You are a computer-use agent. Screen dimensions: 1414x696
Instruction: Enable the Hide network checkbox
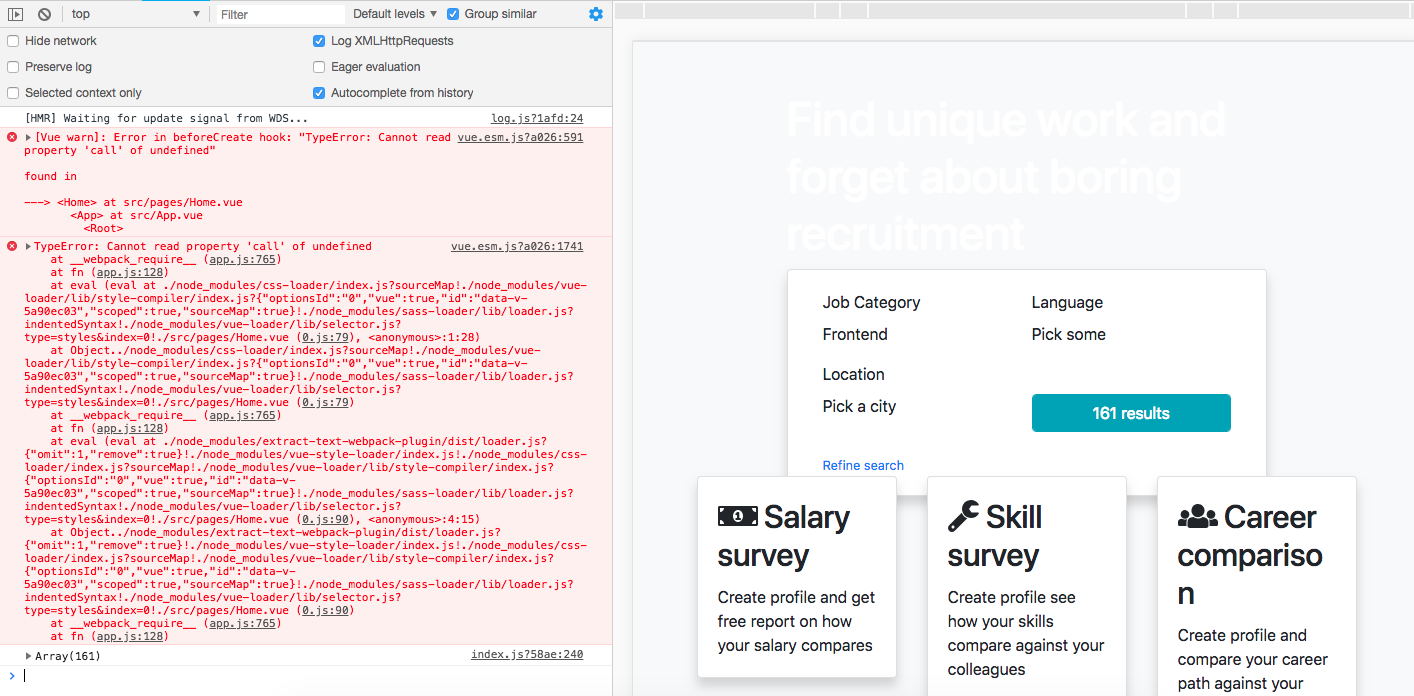tap(12, 41)
